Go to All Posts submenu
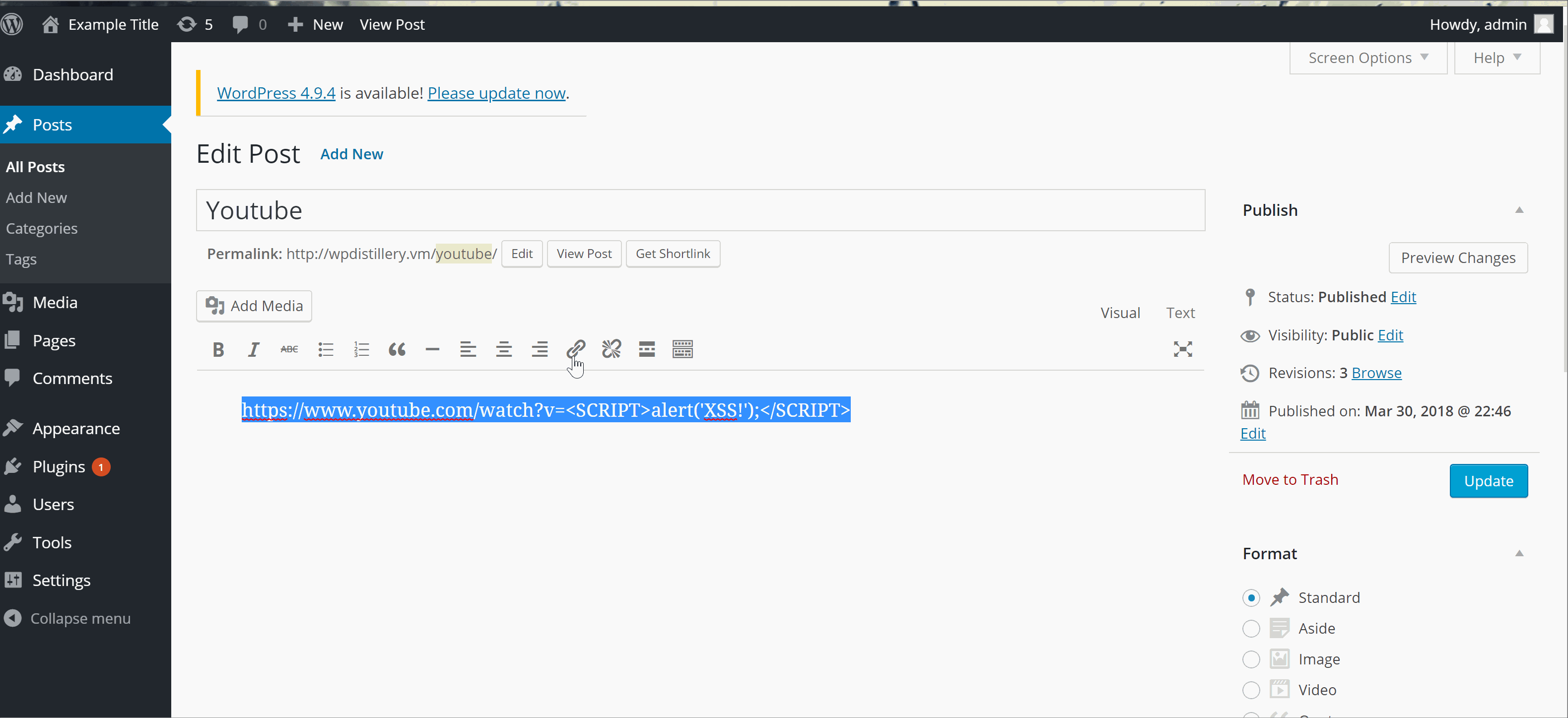1568x718 pixels. click(35, 167)
